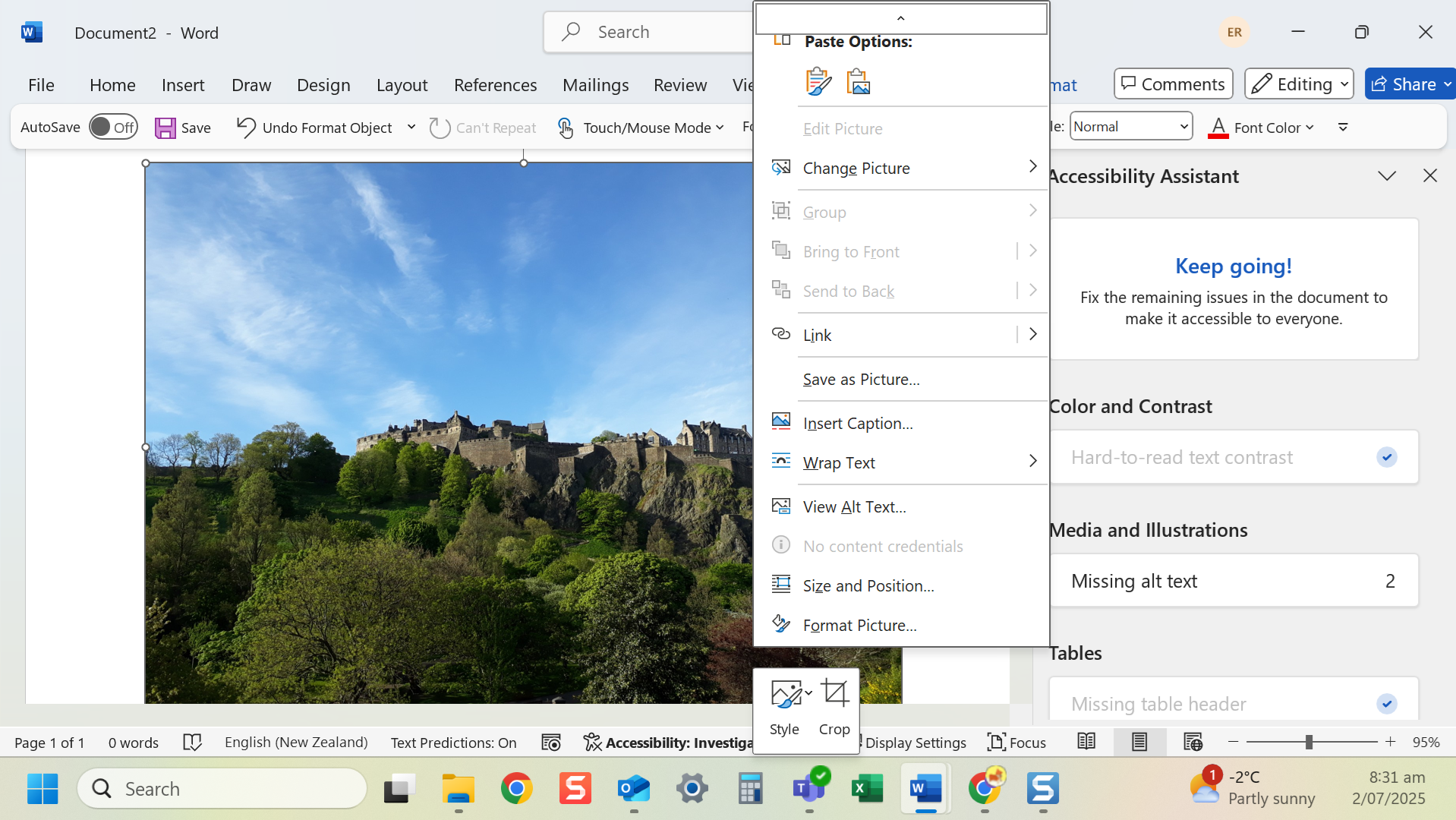Click Accessibility Investigate status item
The image size is (1456, 820).
click(x=668, y=742)
